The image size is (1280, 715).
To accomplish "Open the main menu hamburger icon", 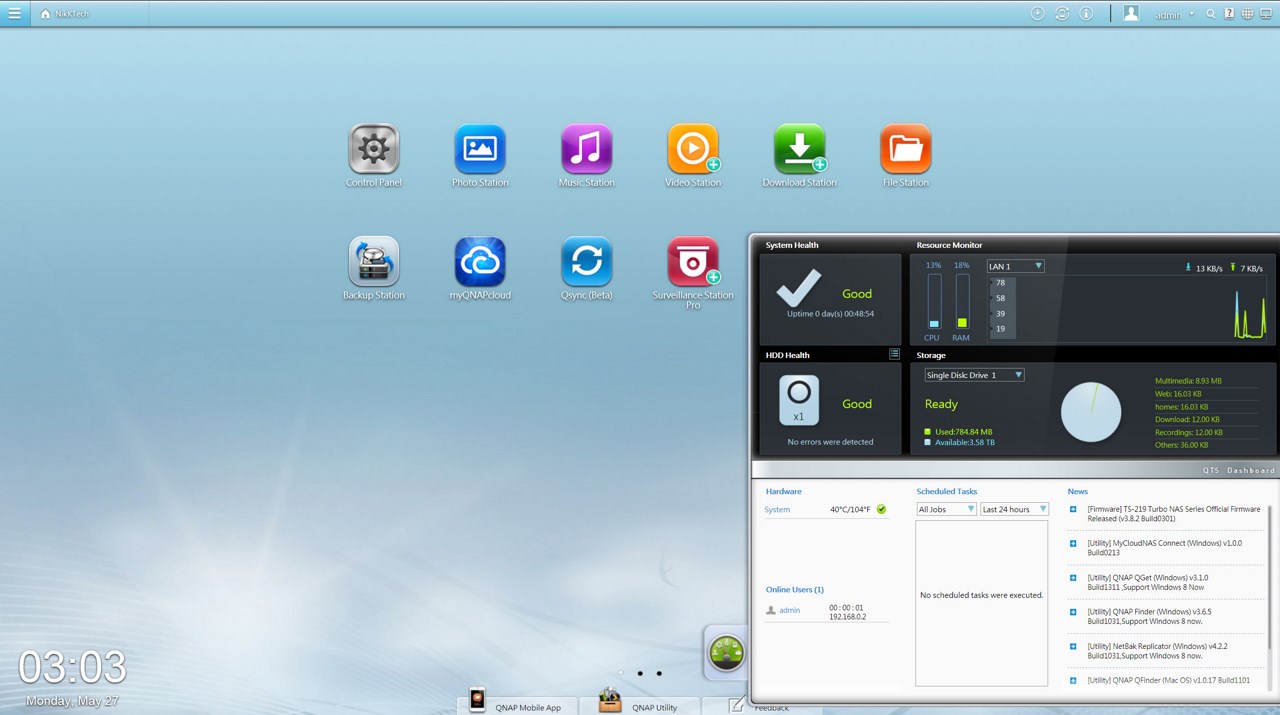I will 14,14.
